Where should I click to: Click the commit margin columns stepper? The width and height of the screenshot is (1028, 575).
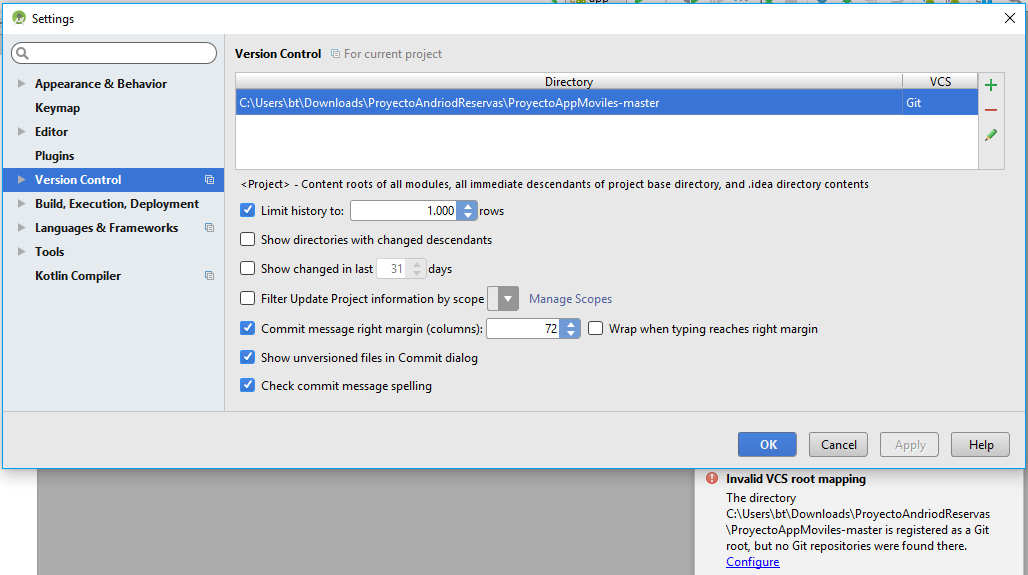point(570,328)
